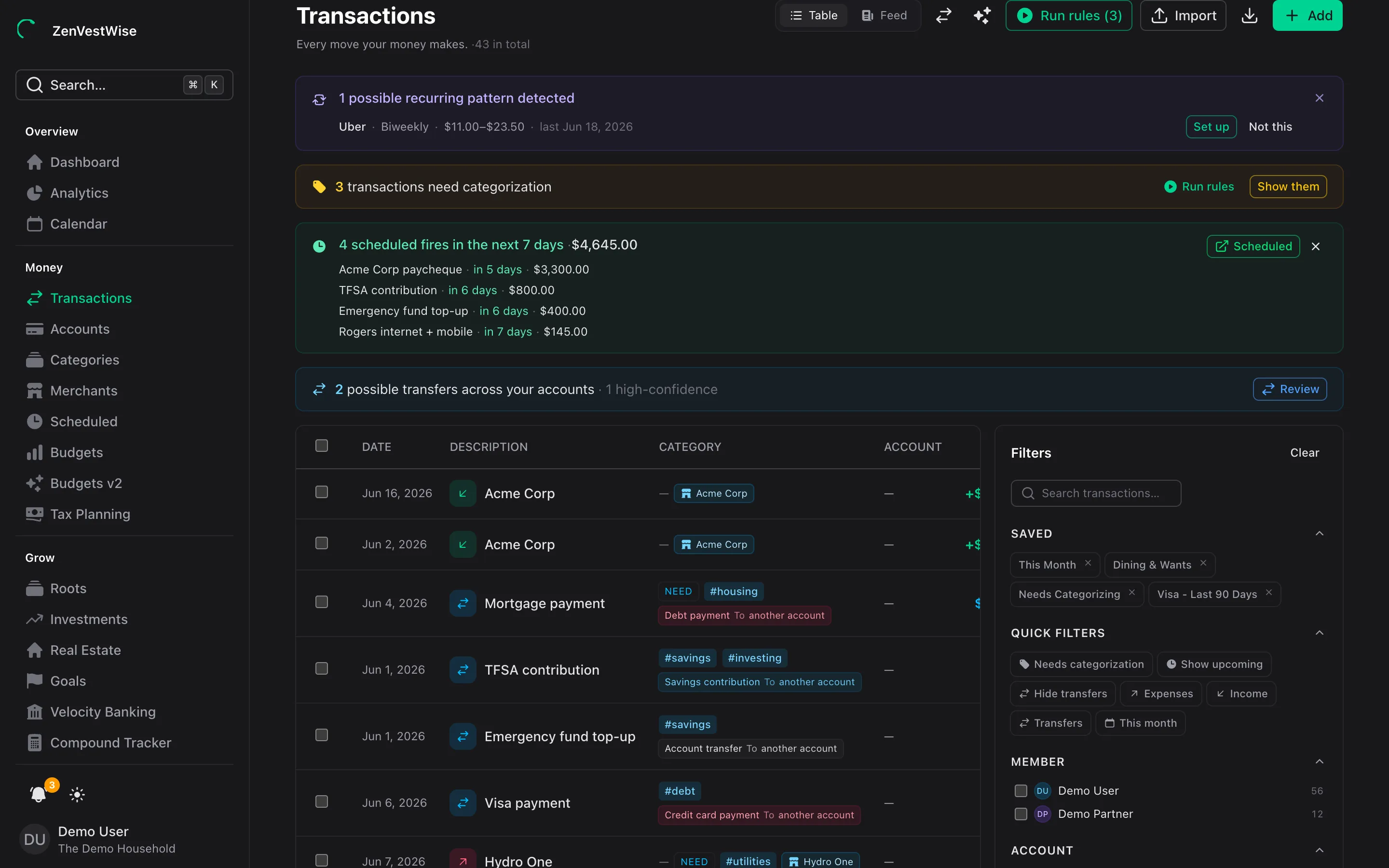Tick the Demo Partner member checkbox
The width and height of the screenshot is (1389, 868).
[1021, 814]
